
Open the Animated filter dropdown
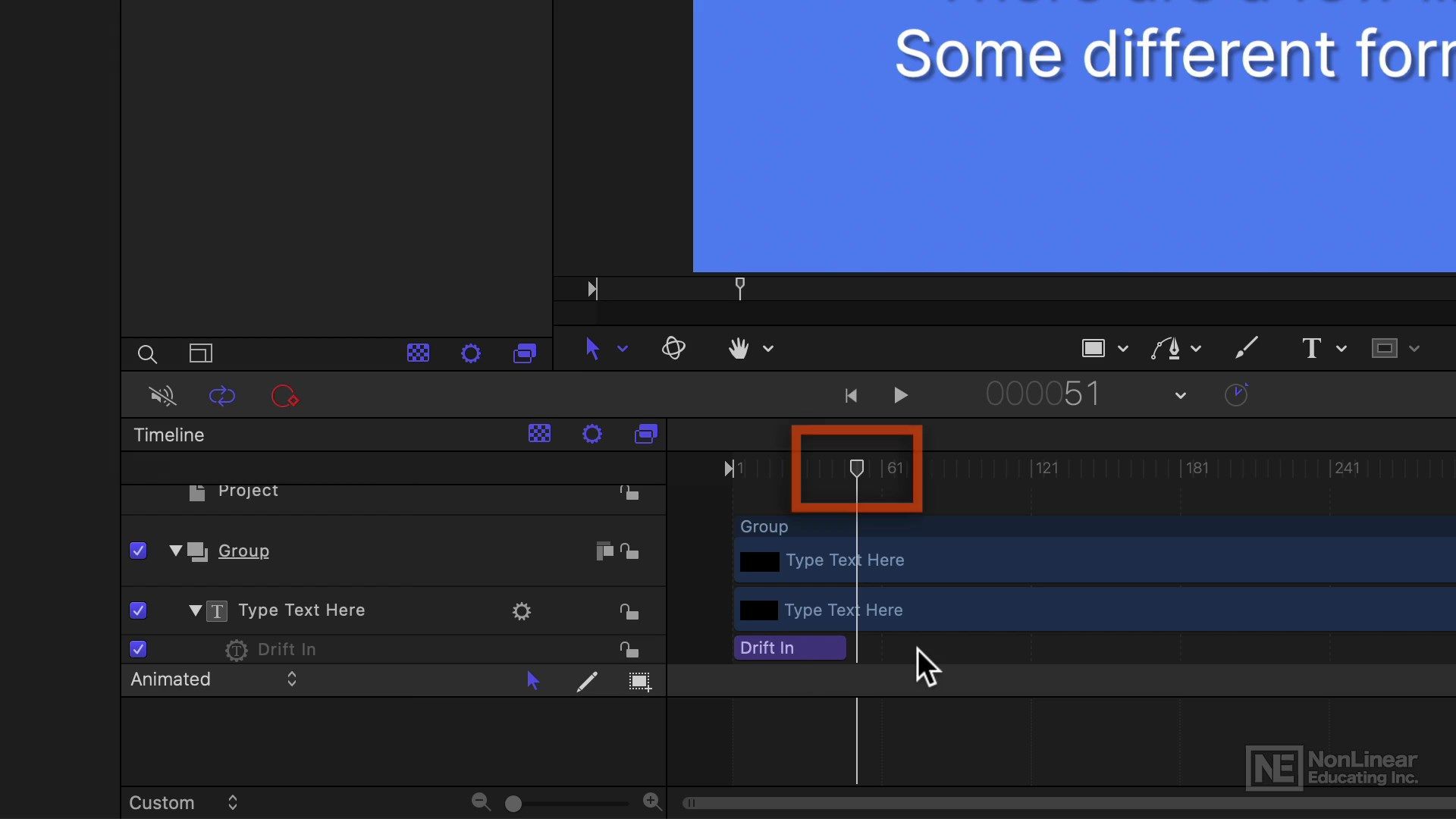[214, 679]
